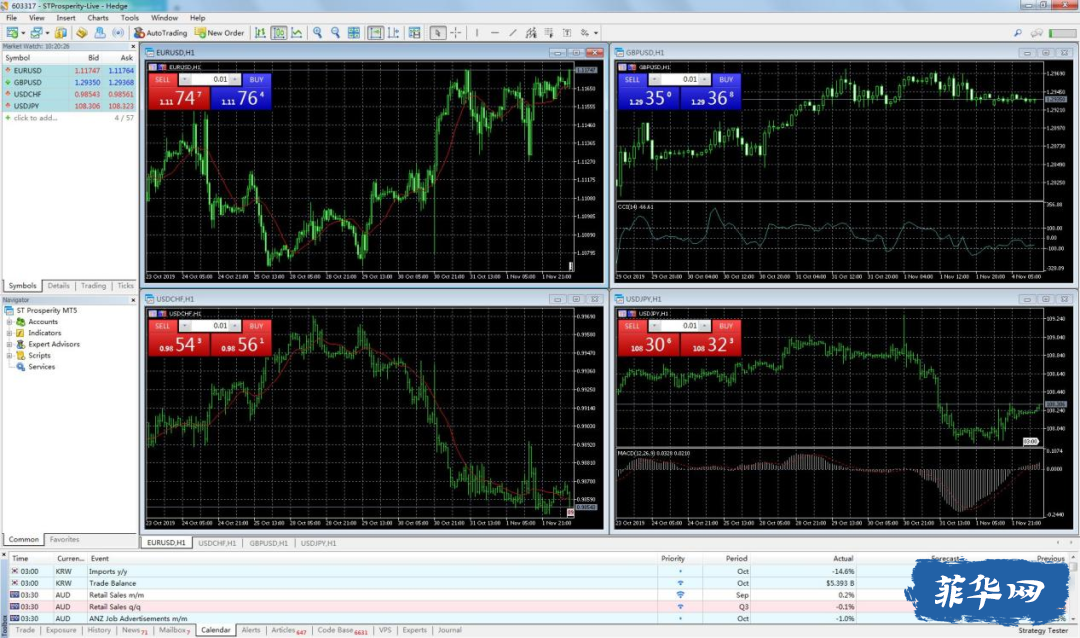
Task: Switch to Market Watch Details tab
Action: point(59,285)
